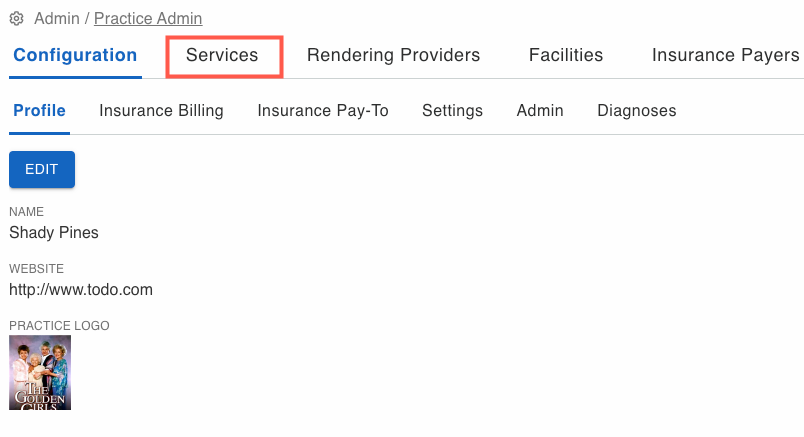Click the gear icon beside the Admin breadcrumb
Screen dimensions: 804x437
click(16, 19)
